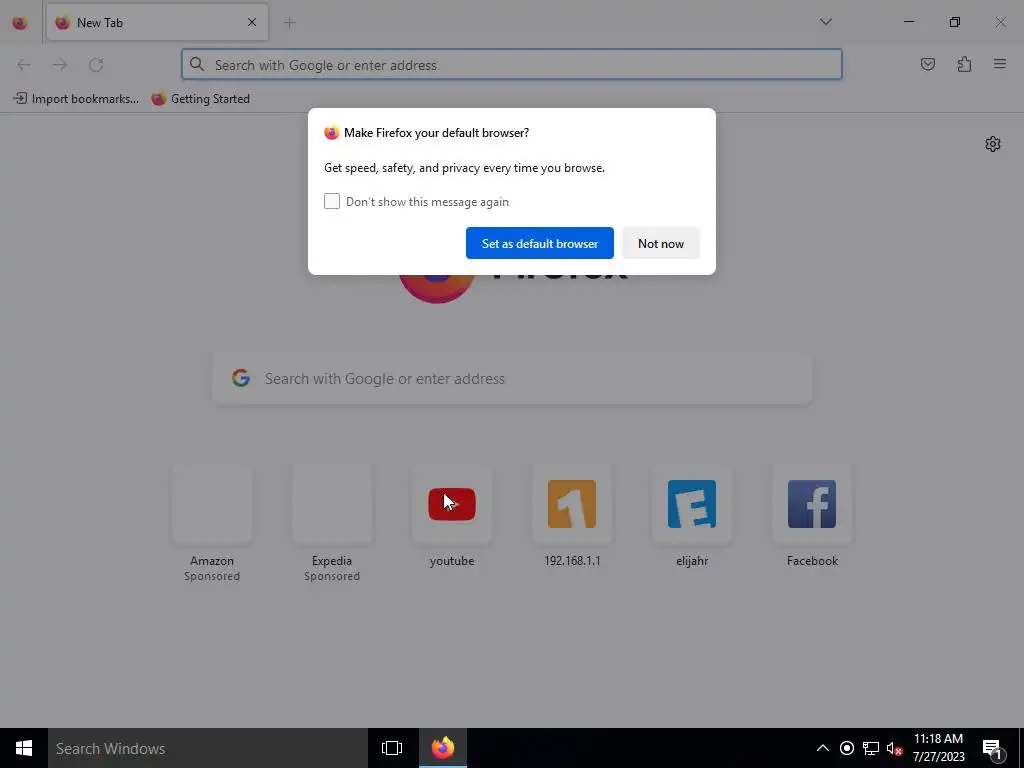This screenshot has height=768, width=1024.
Task: Restore down the Firefox window
Action: pos(955,22)
